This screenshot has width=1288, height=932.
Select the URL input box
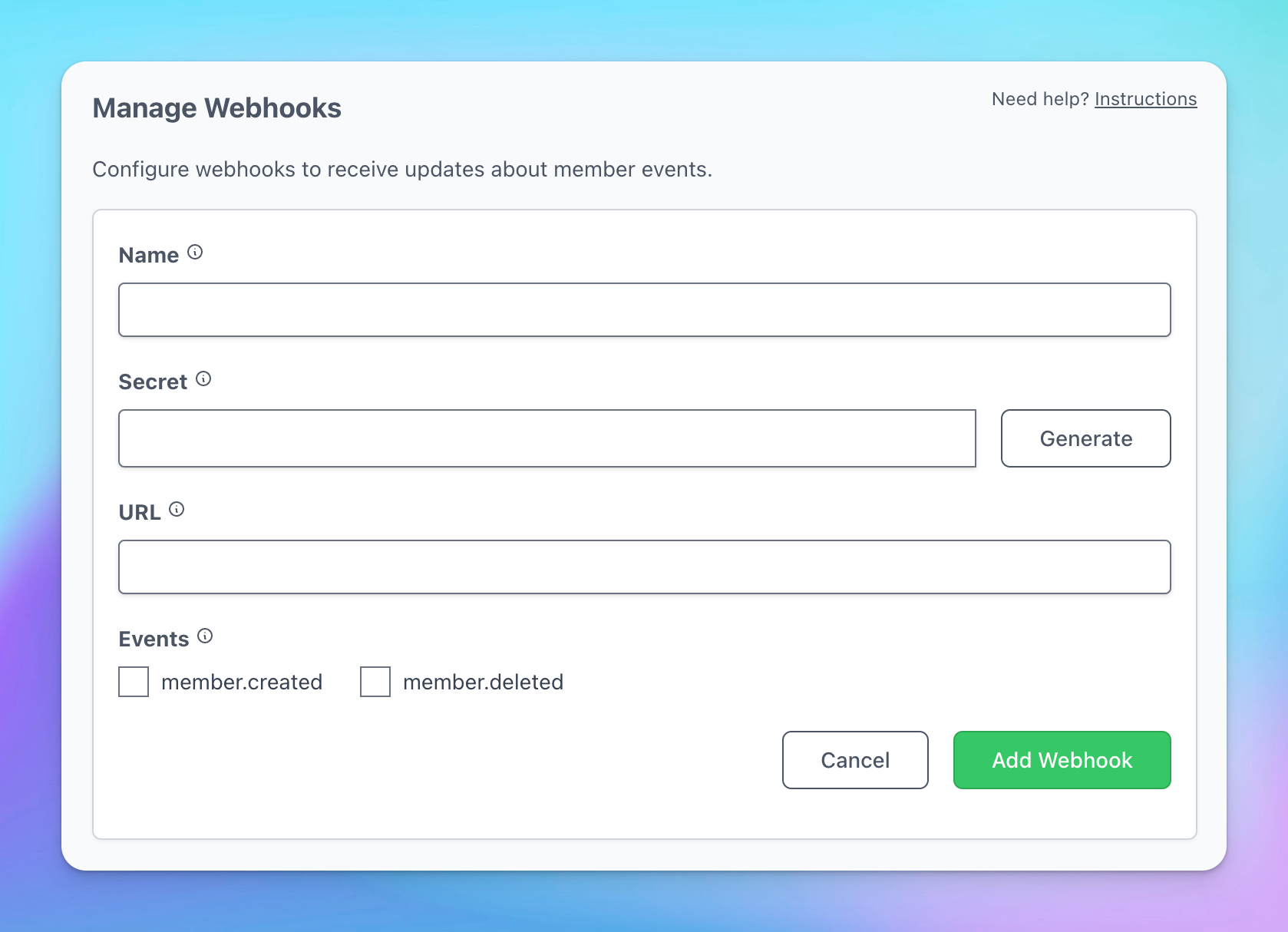click(644, 567)
